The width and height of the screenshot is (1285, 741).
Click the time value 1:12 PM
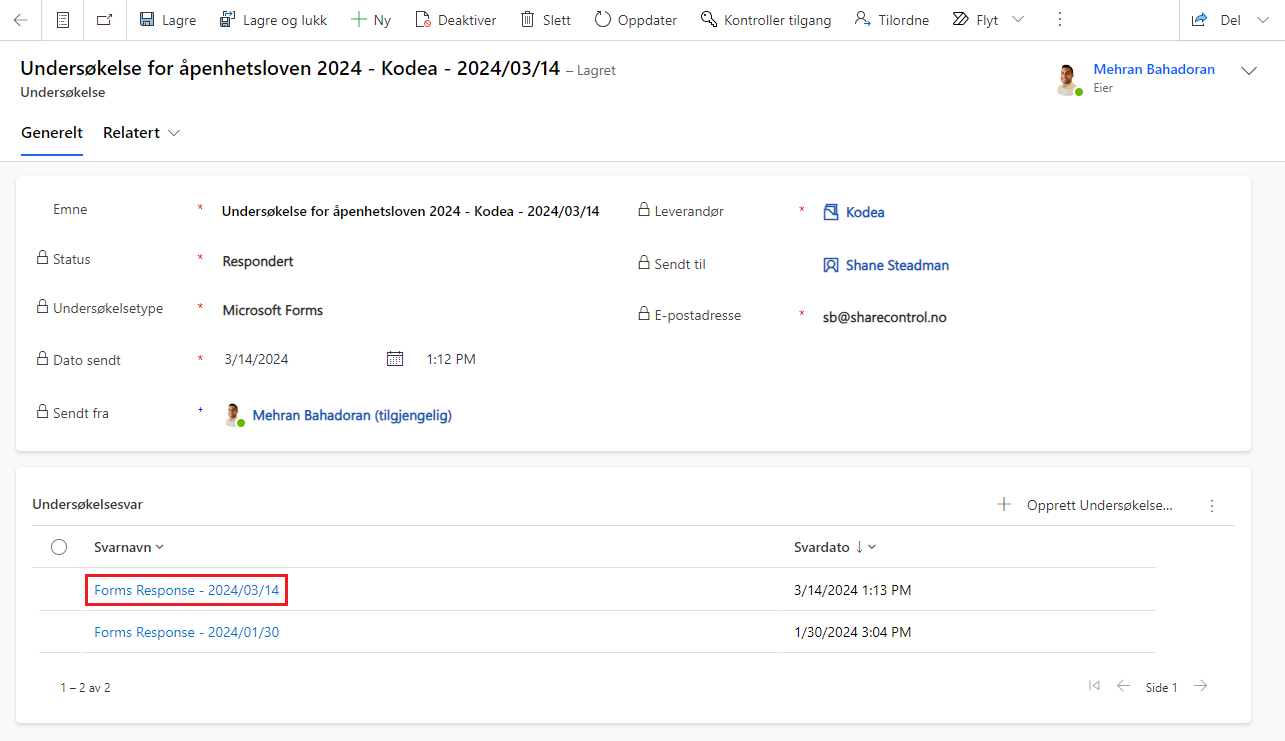pyautogui.click(x=451, y=359)
